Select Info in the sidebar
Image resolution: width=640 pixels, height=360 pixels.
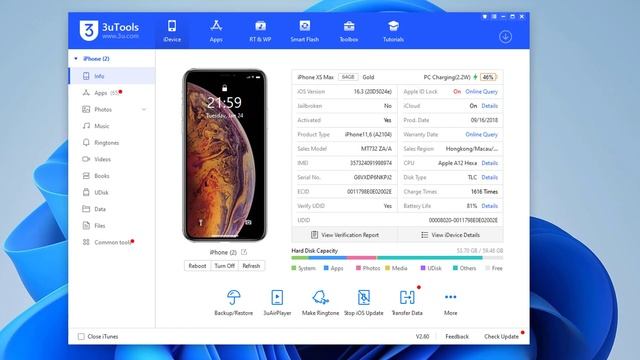pyautogui.click(x=111, y=76)
